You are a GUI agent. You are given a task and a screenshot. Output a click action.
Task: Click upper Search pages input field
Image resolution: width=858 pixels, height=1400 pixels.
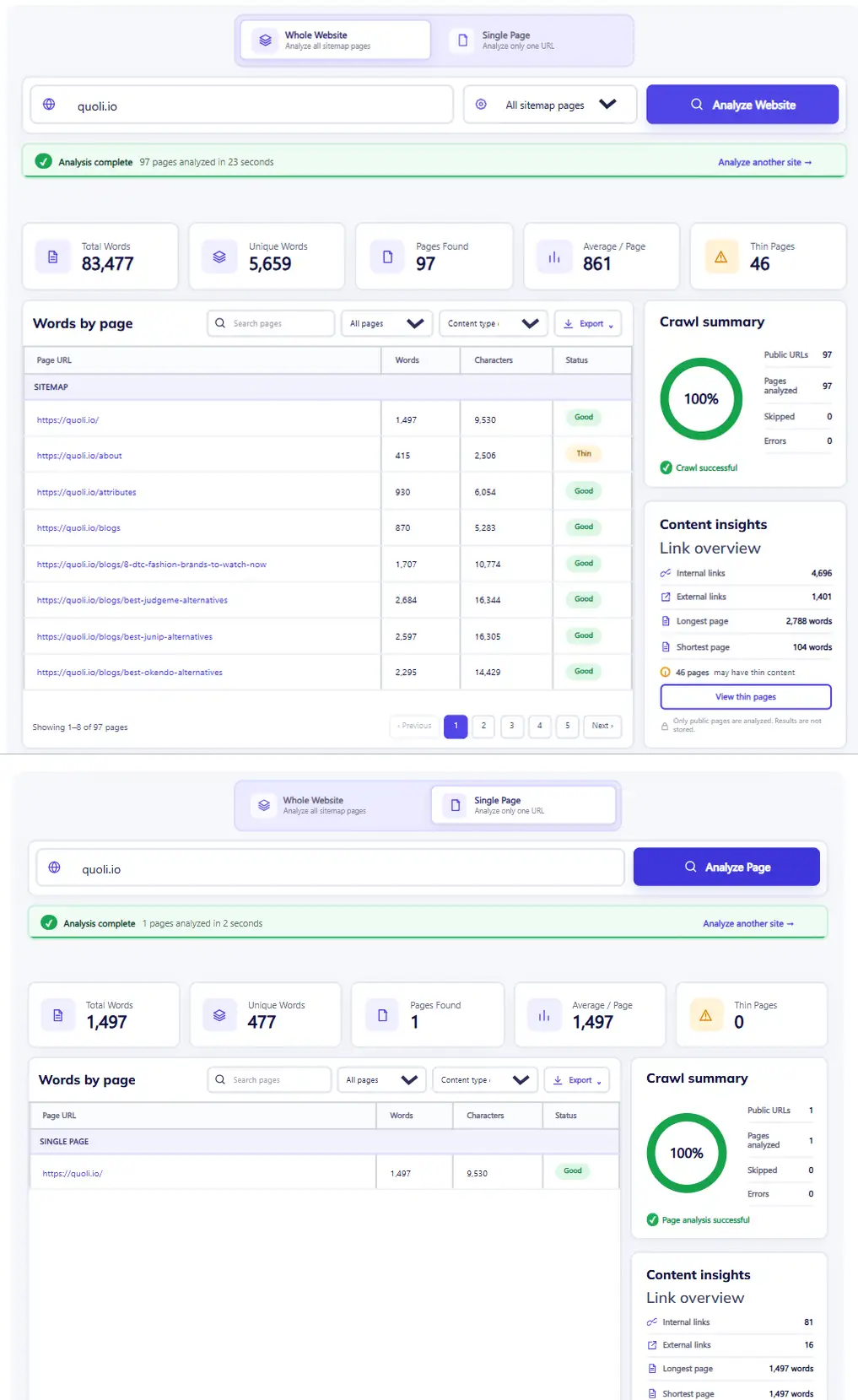[x=271, y=323]
